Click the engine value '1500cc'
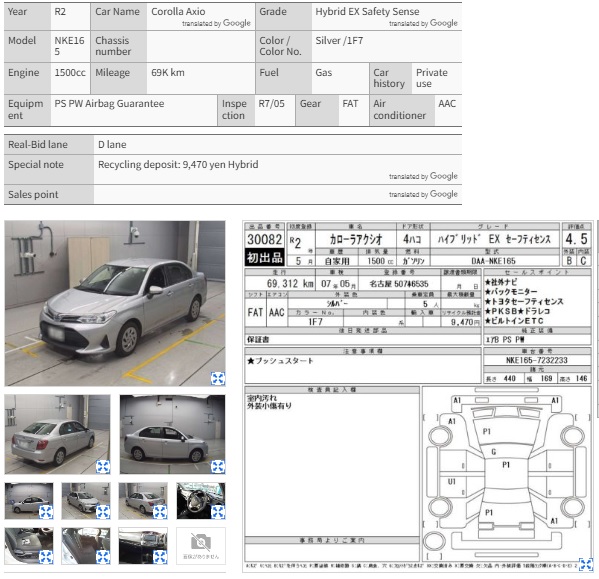599x579 pixels. pyautogui.click(x=70, y=73)
